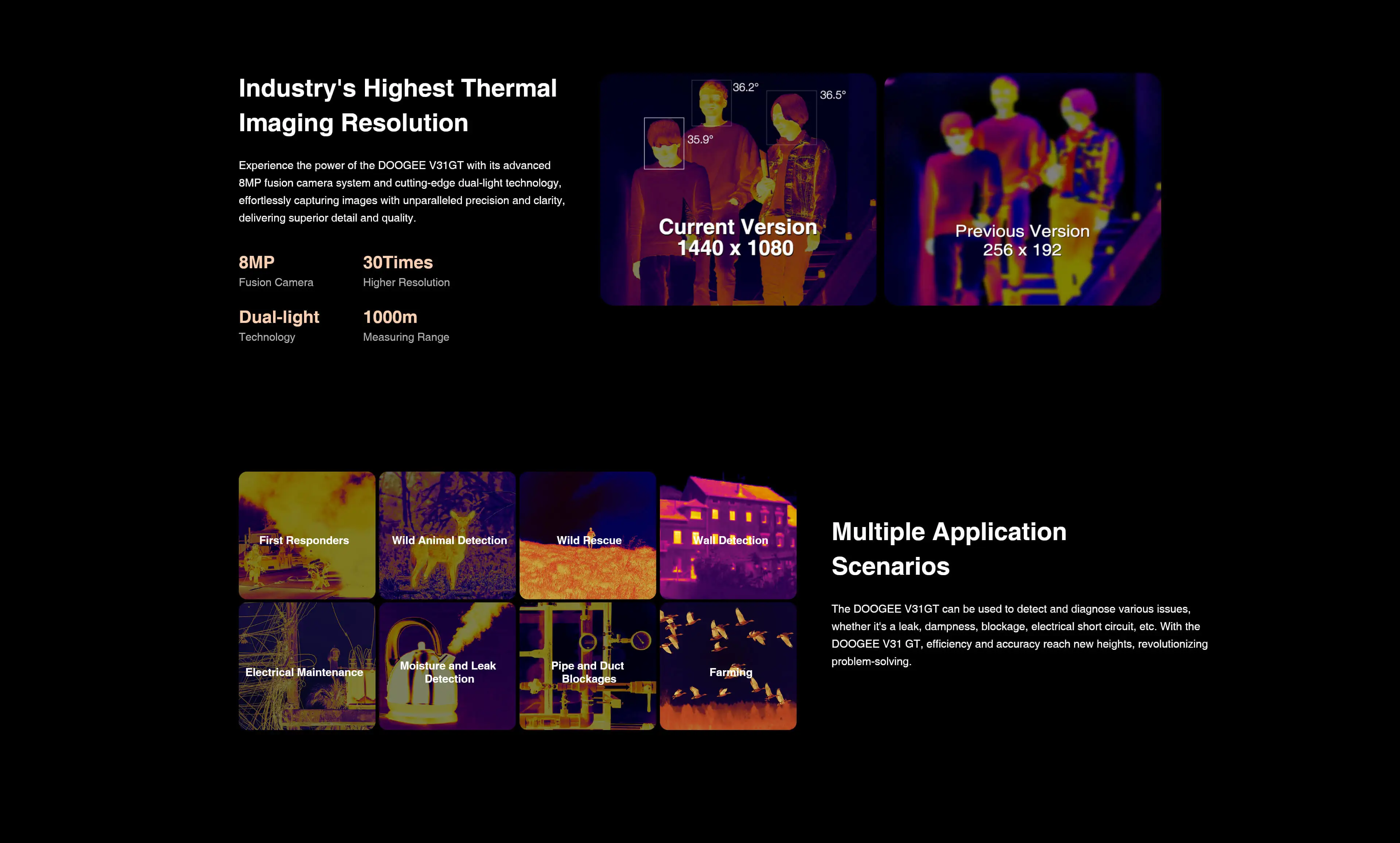Viewport: 1400px width, 843px height.
Task: Click the Wall Detection house thumbnail
Action: (728, 535)
